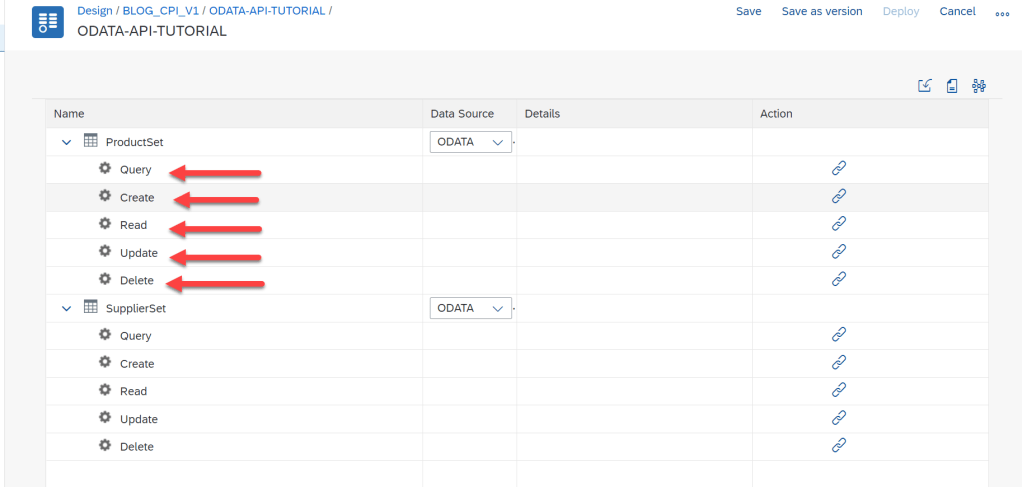Go to the Design breadcrumb link
The width and height of the screenshot is (1022, 487).
95,11
